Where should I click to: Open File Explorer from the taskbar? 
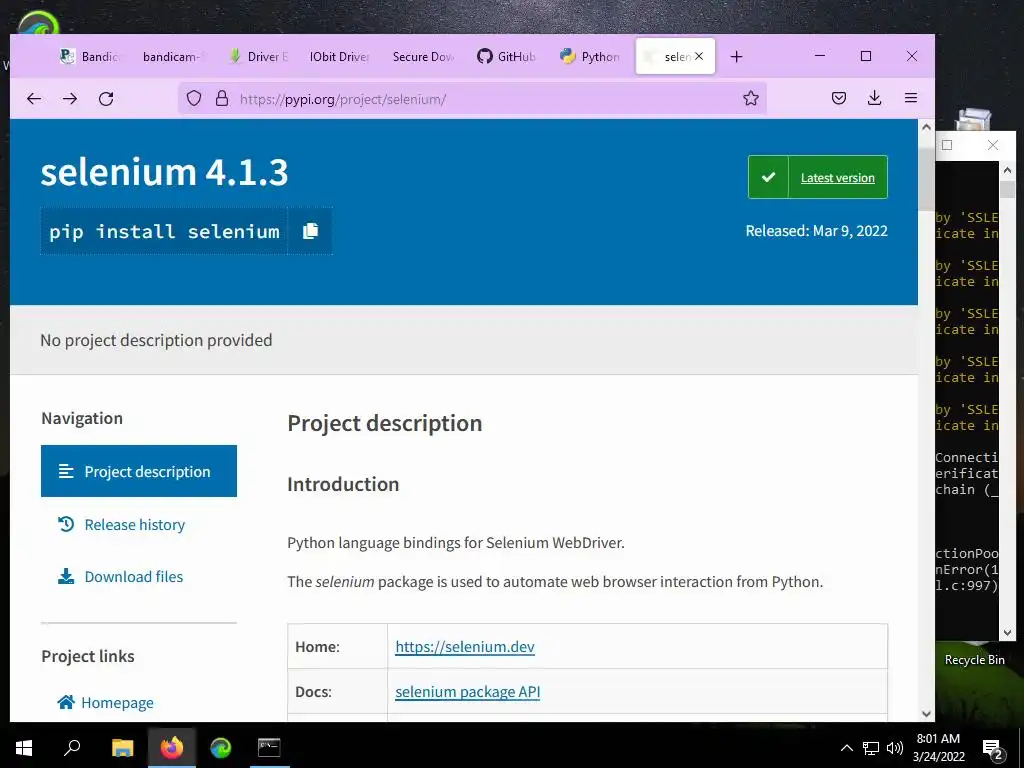(122, 747)
